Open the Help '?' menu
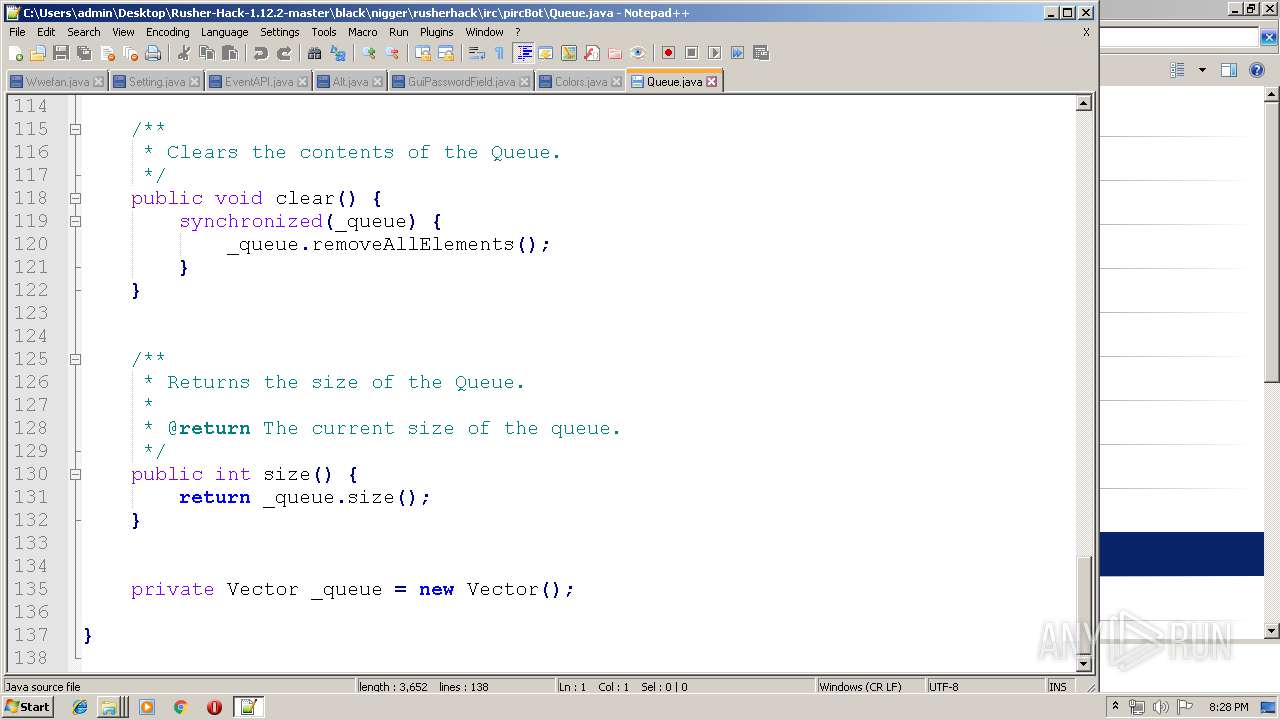 pos(517,32)
